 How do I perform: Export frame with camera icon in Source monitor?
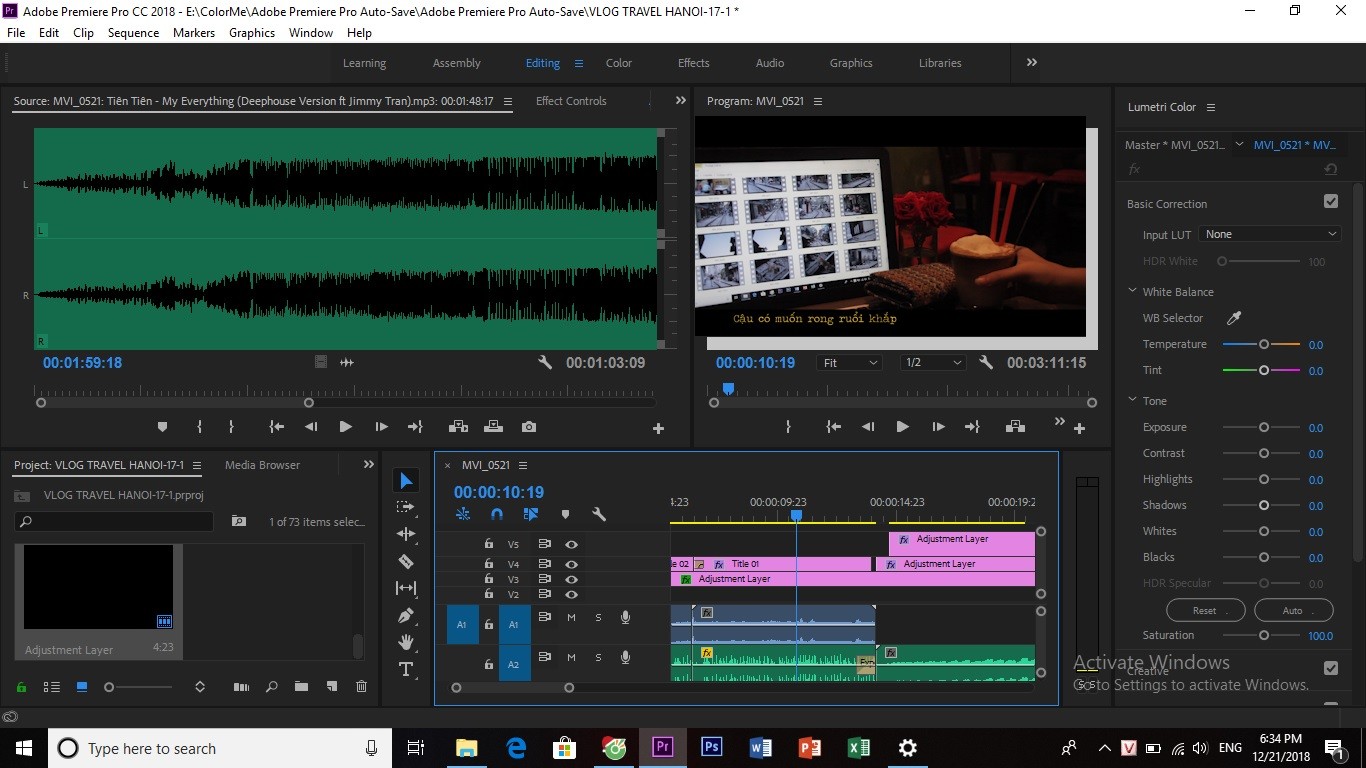(529, 427)
